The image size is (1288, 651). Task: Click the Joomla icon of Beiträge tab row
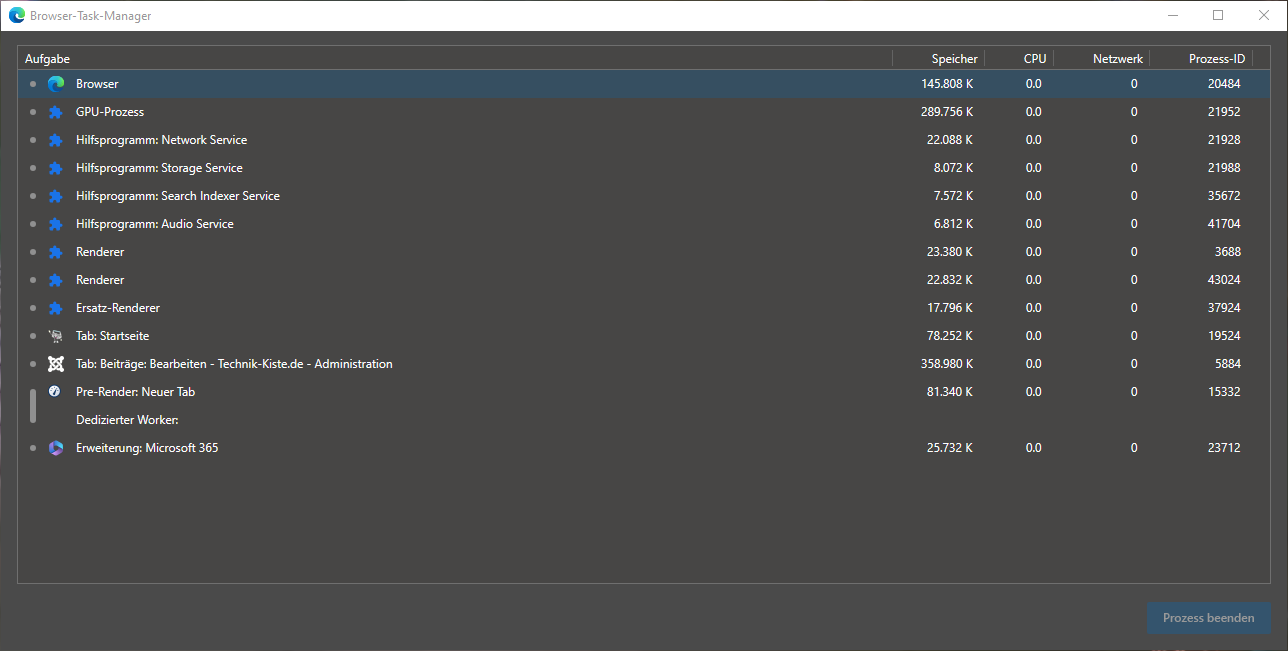[56, 364]
